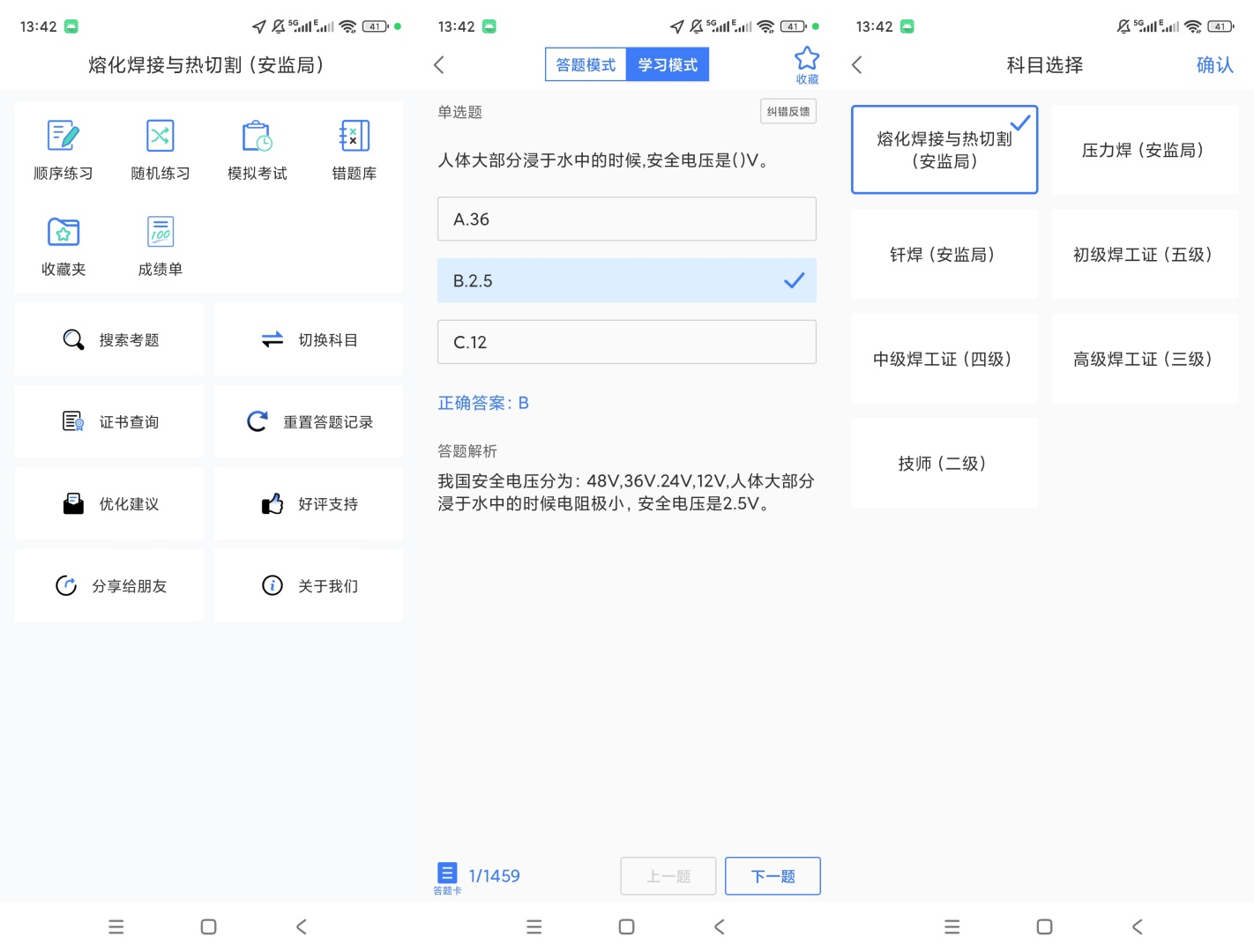This screenshot has width=1254, height=952.
Task: Tap 下一题 next question button
Action: tap(773, 876)
